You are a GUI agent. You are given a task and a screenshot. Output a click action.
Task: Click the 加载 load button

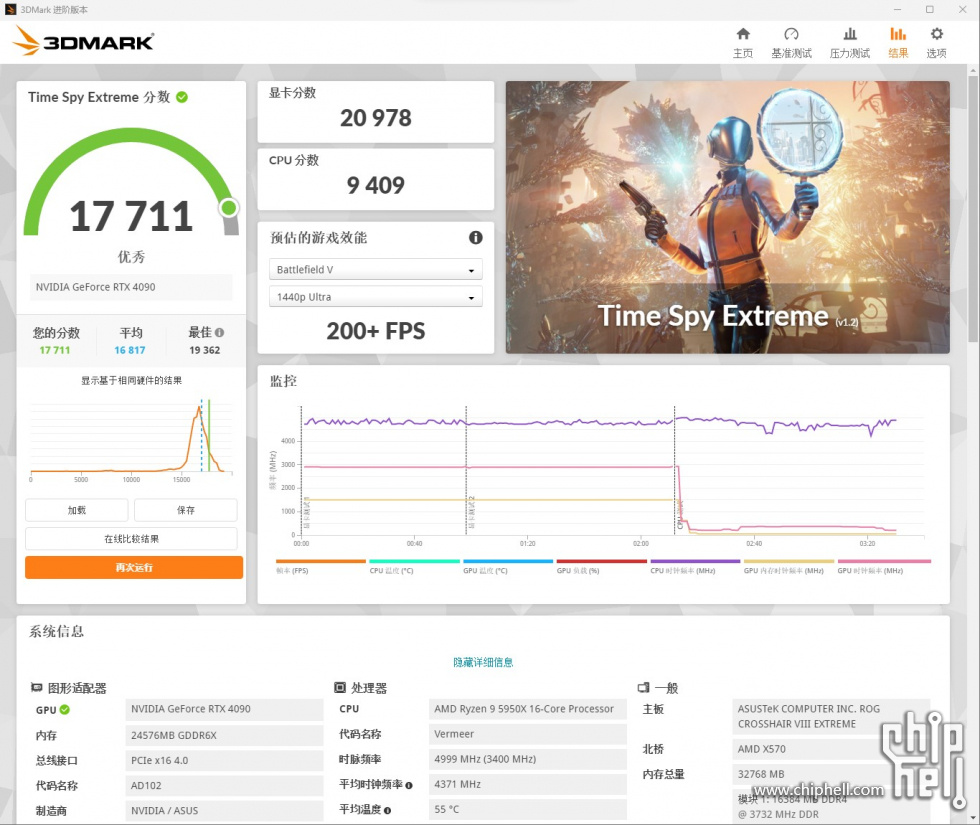point(77,510)
